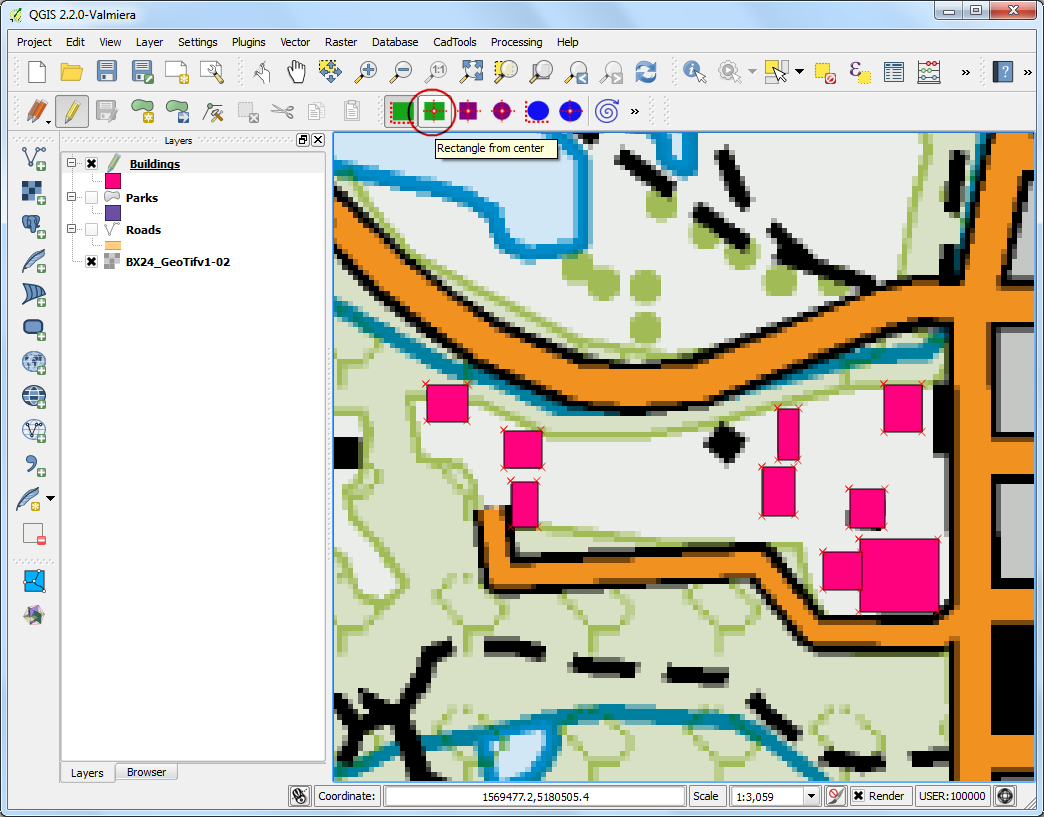Image resolution: width=1044 pixels, height=817 pixels.
Task: Click Add WMS Layer globe icon
Action: coord(34,362)
